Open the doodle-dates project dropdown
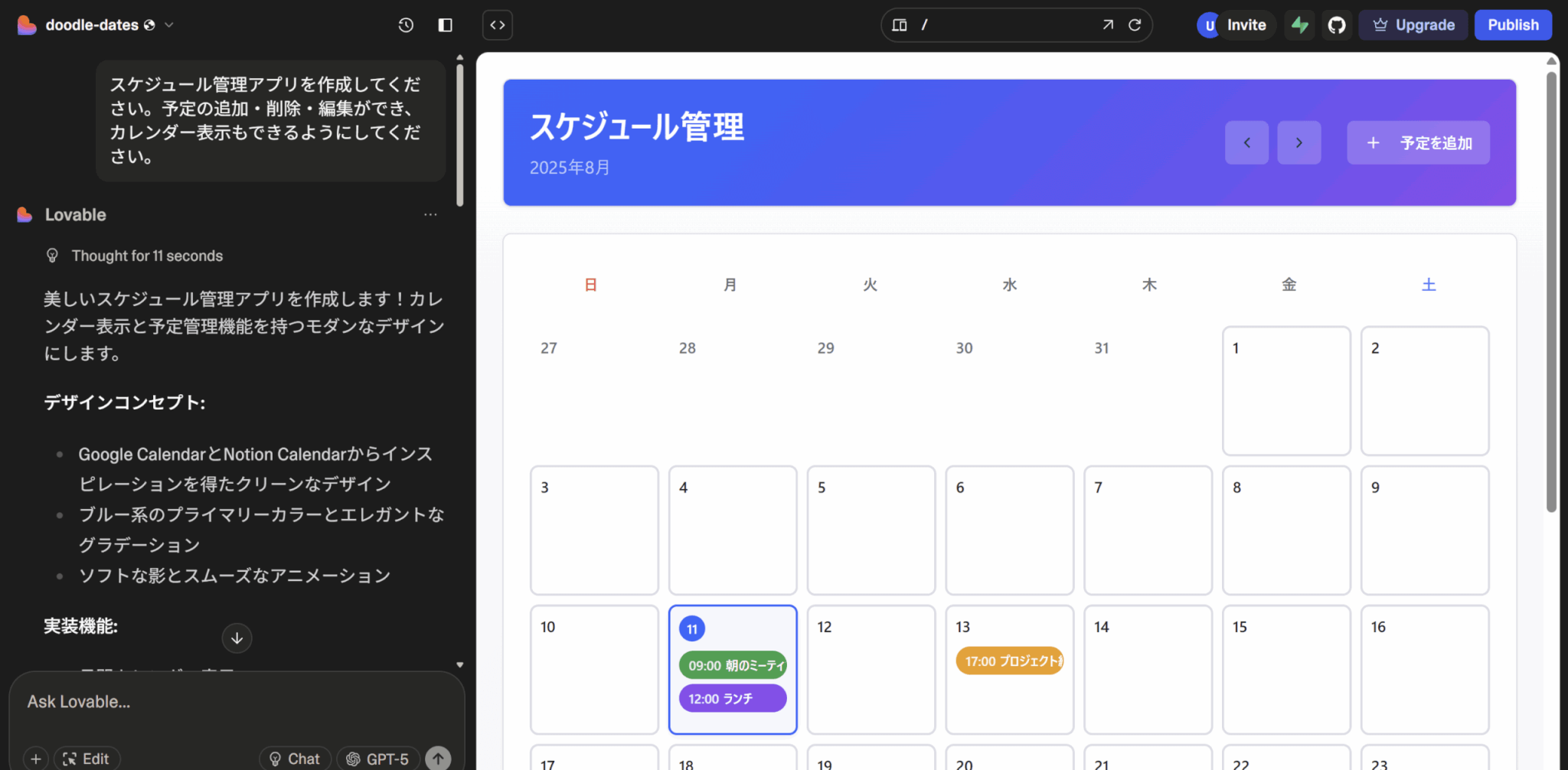 (x=169, y=25)
